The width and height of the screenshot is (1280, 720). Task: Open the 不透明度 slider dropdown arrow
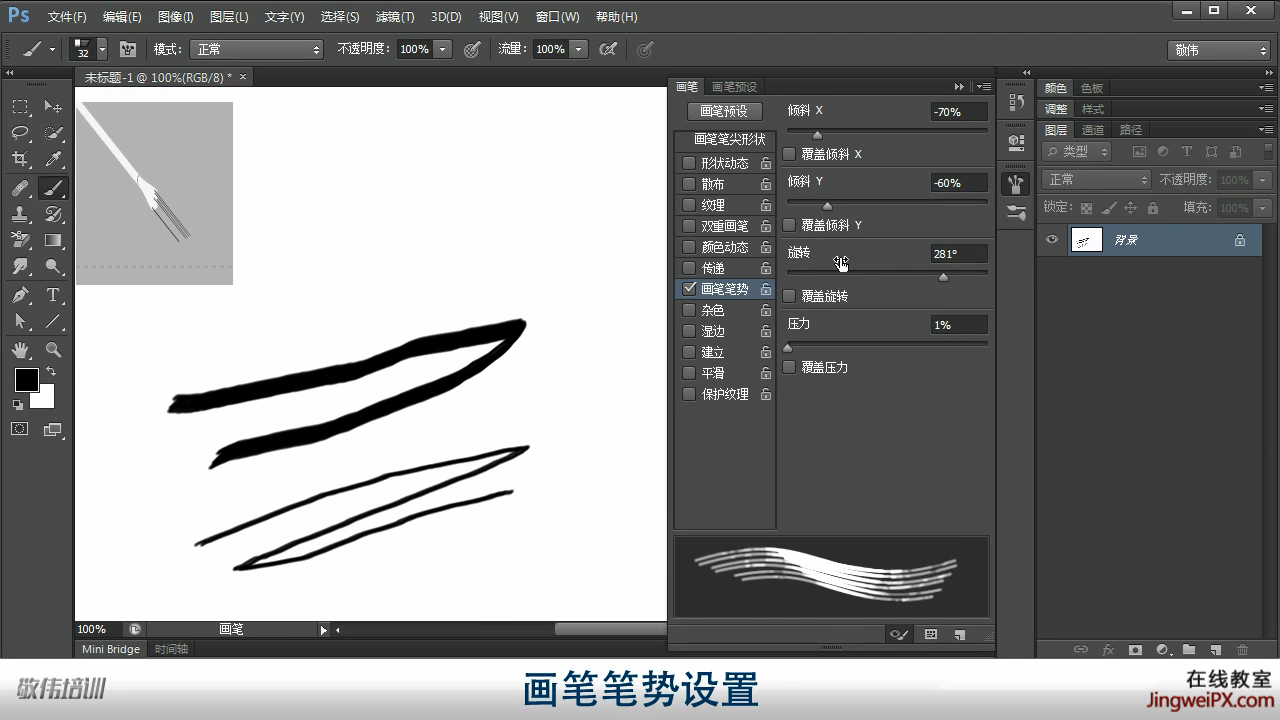pos(443,49)
